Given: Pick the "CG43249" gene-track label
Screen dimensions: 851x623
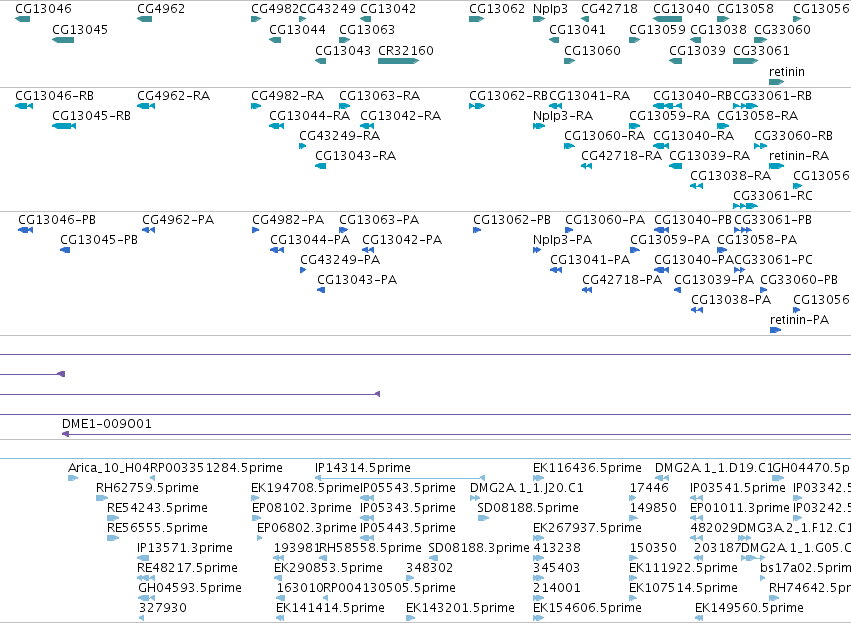Looking at the screenshot, I should 328,9.
